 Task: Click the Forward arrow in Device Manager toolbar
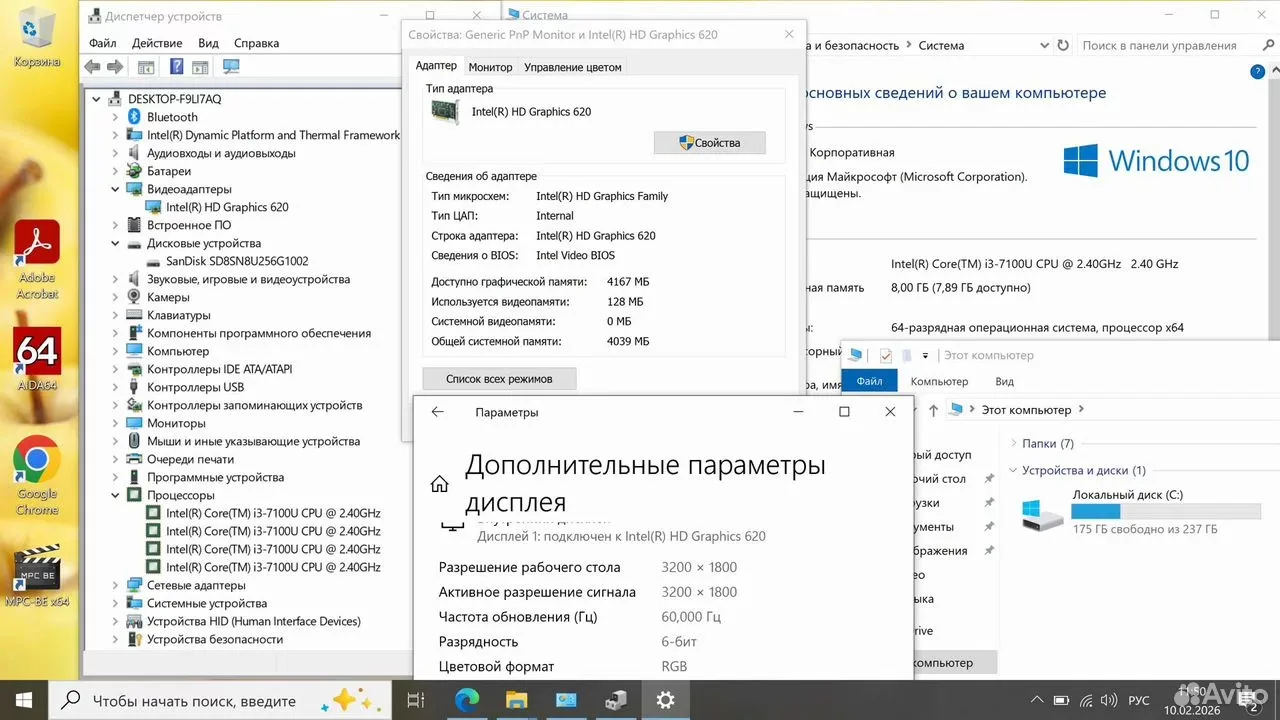[x=115, y=67]
